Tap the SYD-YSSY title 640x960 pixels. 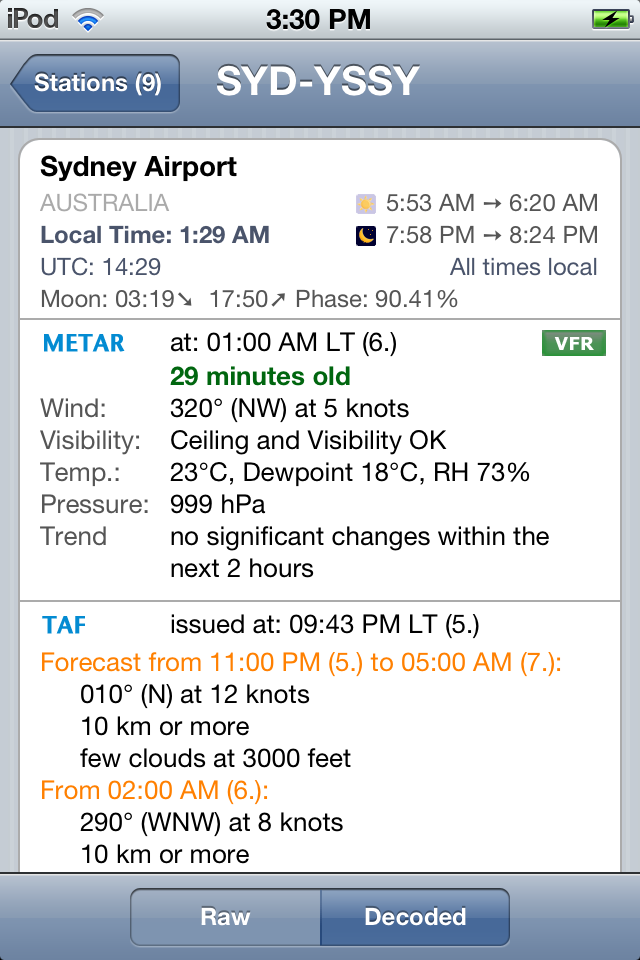pyautogui.click(x=317, y=81)
